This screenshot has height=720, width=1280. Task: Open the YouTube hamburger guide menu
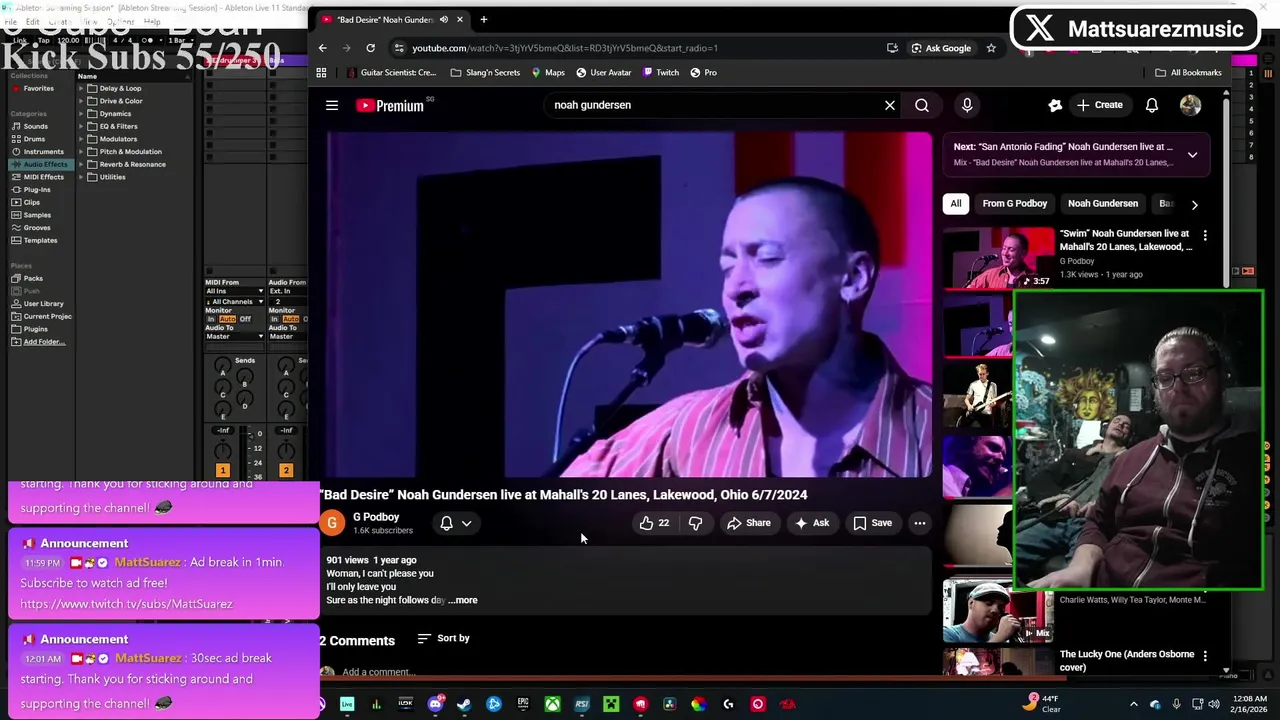click(x=332, y=105)
